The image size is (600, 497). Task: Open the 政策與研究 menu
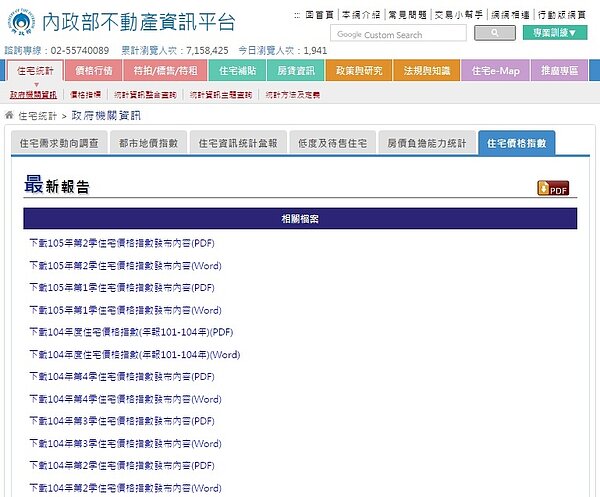click(x=359, y=70)
